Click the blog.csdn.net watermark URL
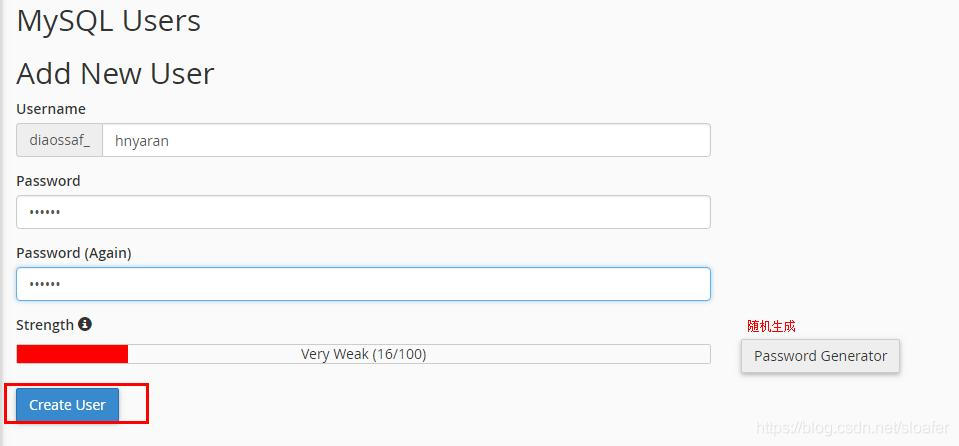This screenshot has width=959, height=446. pyautogui.click(x=853, y=427)
